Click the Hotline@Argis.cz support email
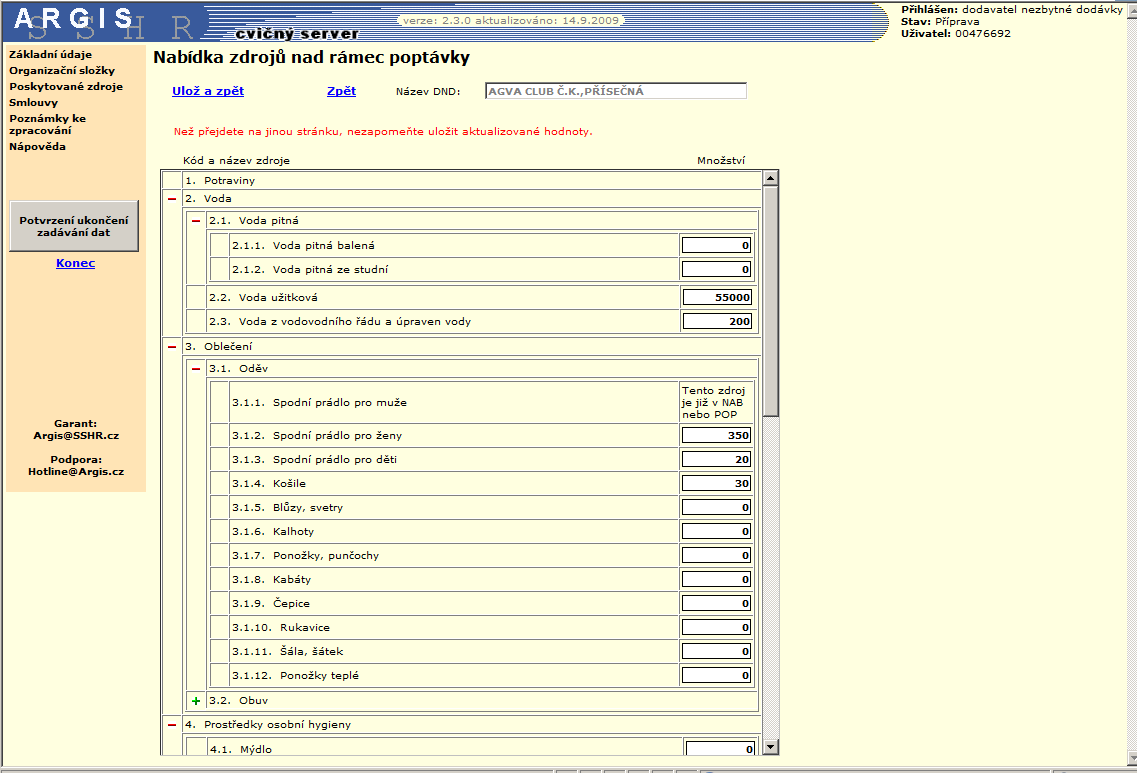The height and width of the screenshot is (773, 1137). pyautogui.click(x=76, y=471)
